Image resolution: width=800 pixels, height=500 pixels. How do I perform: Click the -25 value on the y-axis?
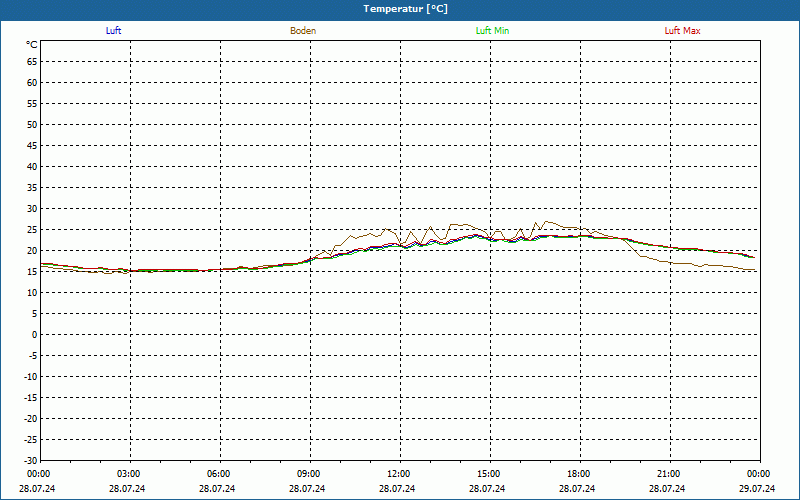pyautogui.click(x=31, y=440)
